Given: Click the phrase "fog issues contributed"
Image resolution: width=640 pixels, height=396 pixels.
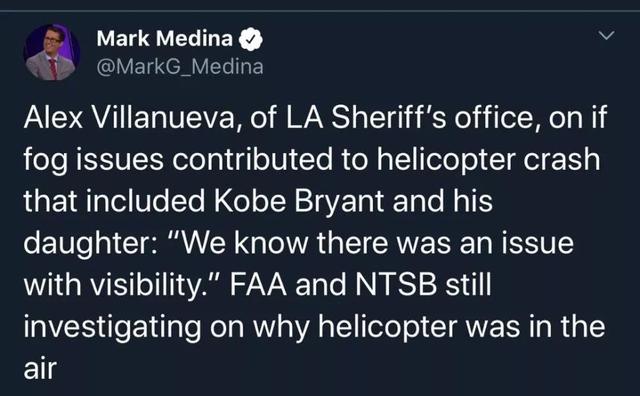Looking at the screenshot, I should (178, 160).
